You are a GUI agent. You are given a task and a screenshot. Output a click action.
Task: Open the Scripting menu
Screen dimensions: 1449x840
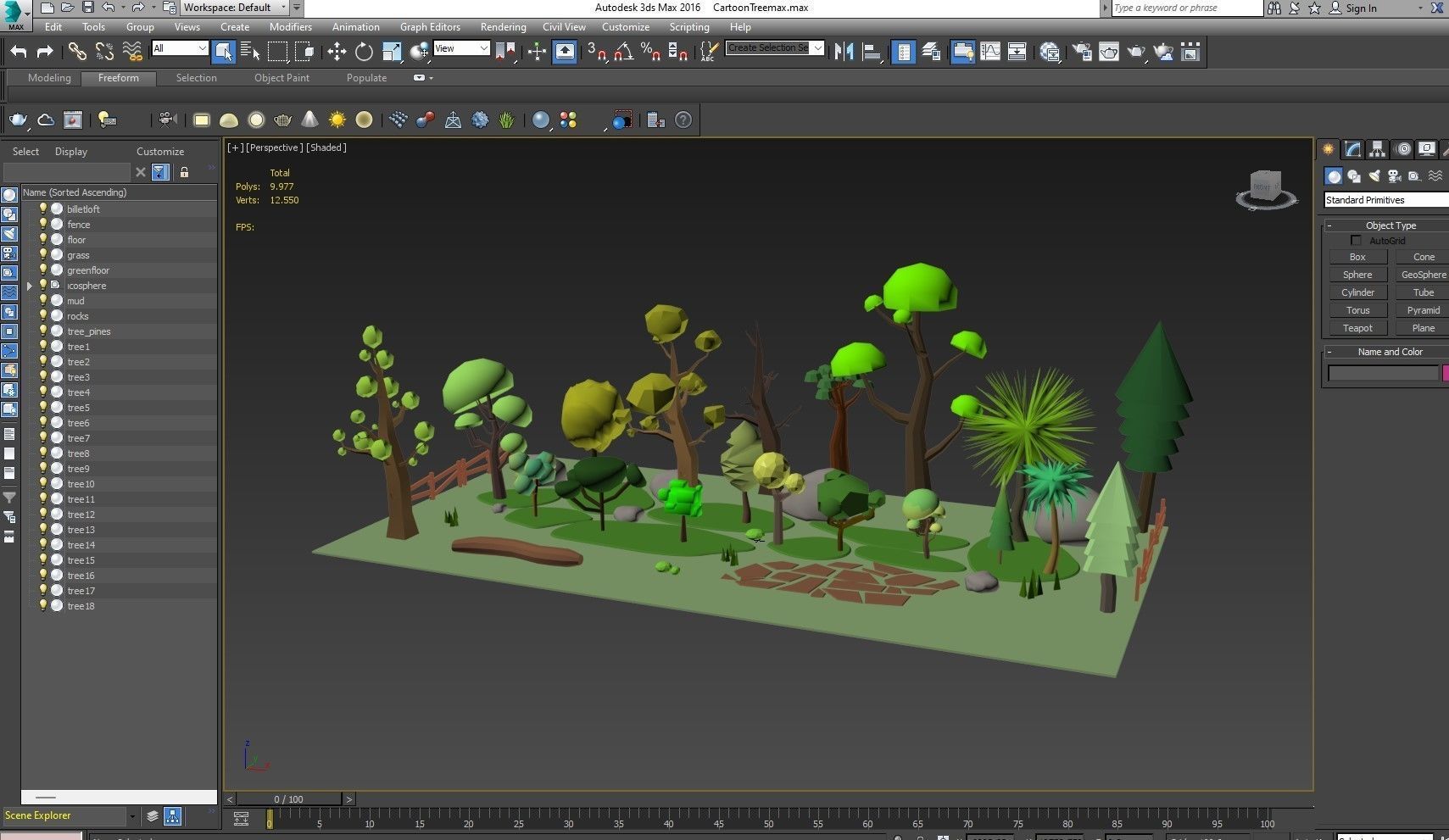[x=689, y=27]
